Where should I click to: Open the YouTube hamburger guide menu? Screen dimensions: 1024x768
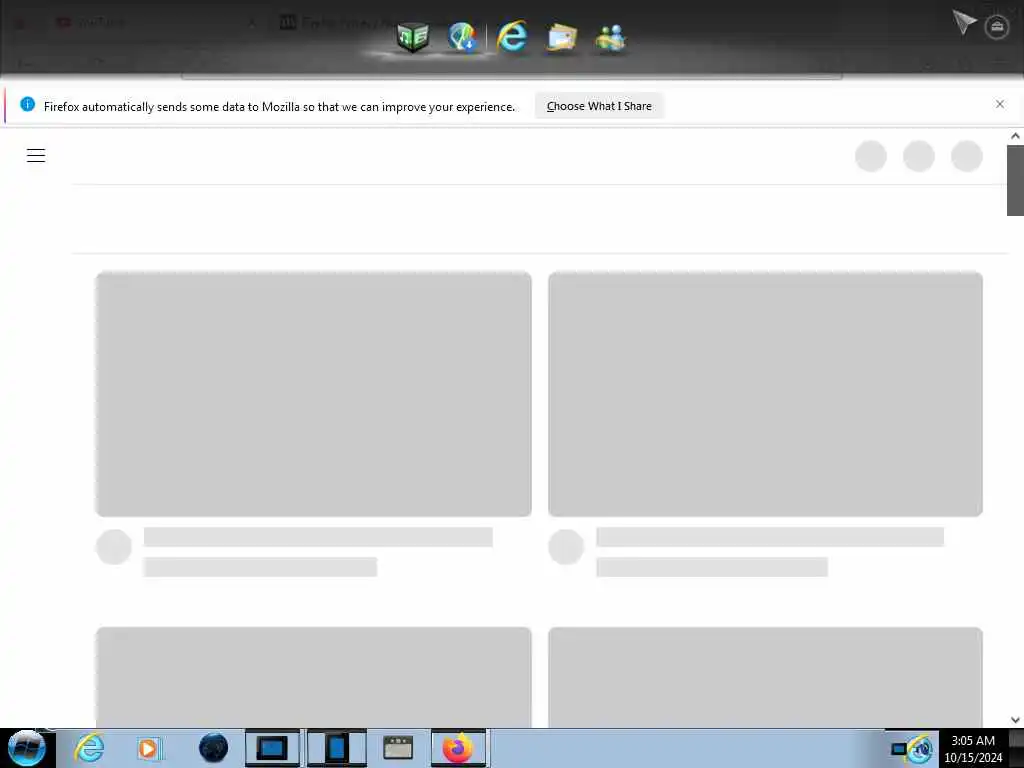[x=36, y=155]
